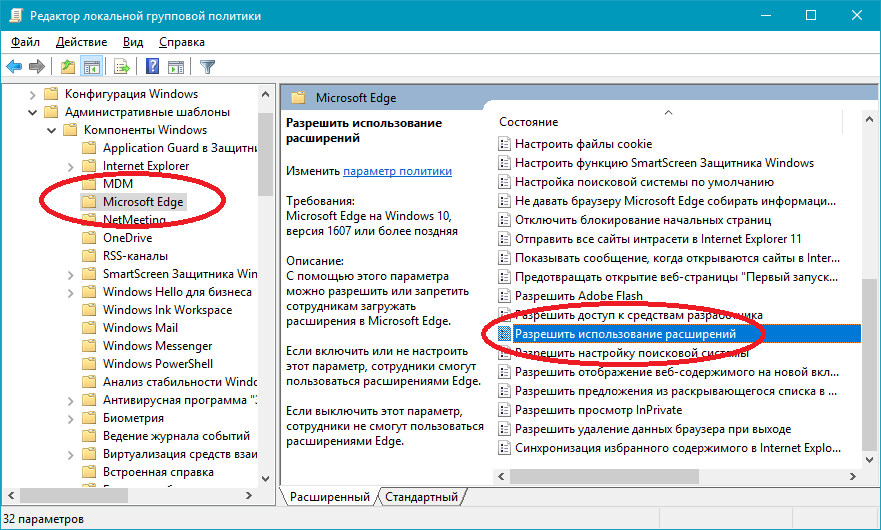Screen dimensions: 881x530
Task: Collapse the Административные шаблоны tree node
Action: point(32,112)
